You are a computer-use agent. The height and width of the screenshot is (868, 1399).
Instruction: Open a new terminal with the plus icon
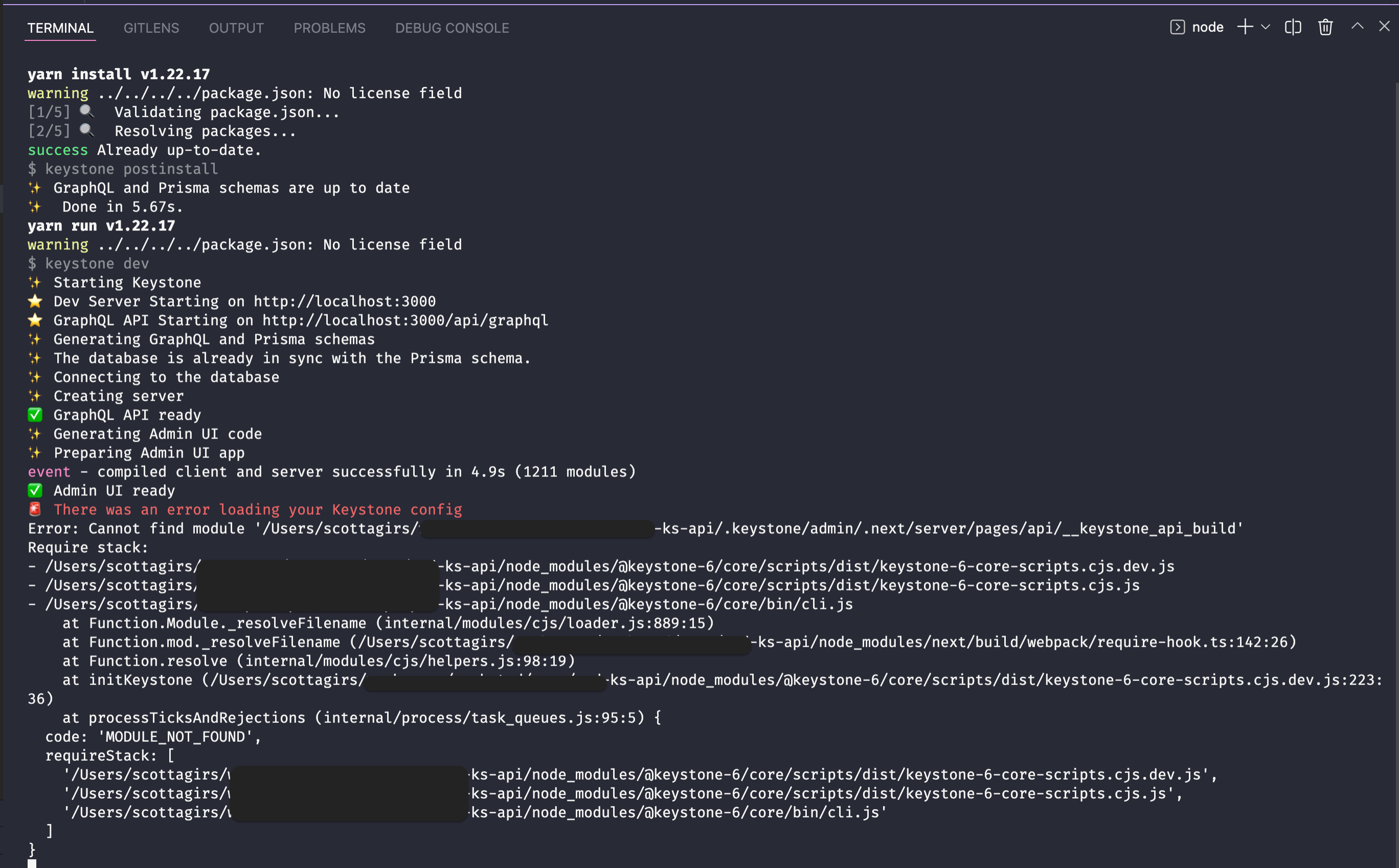(1244, 27)
